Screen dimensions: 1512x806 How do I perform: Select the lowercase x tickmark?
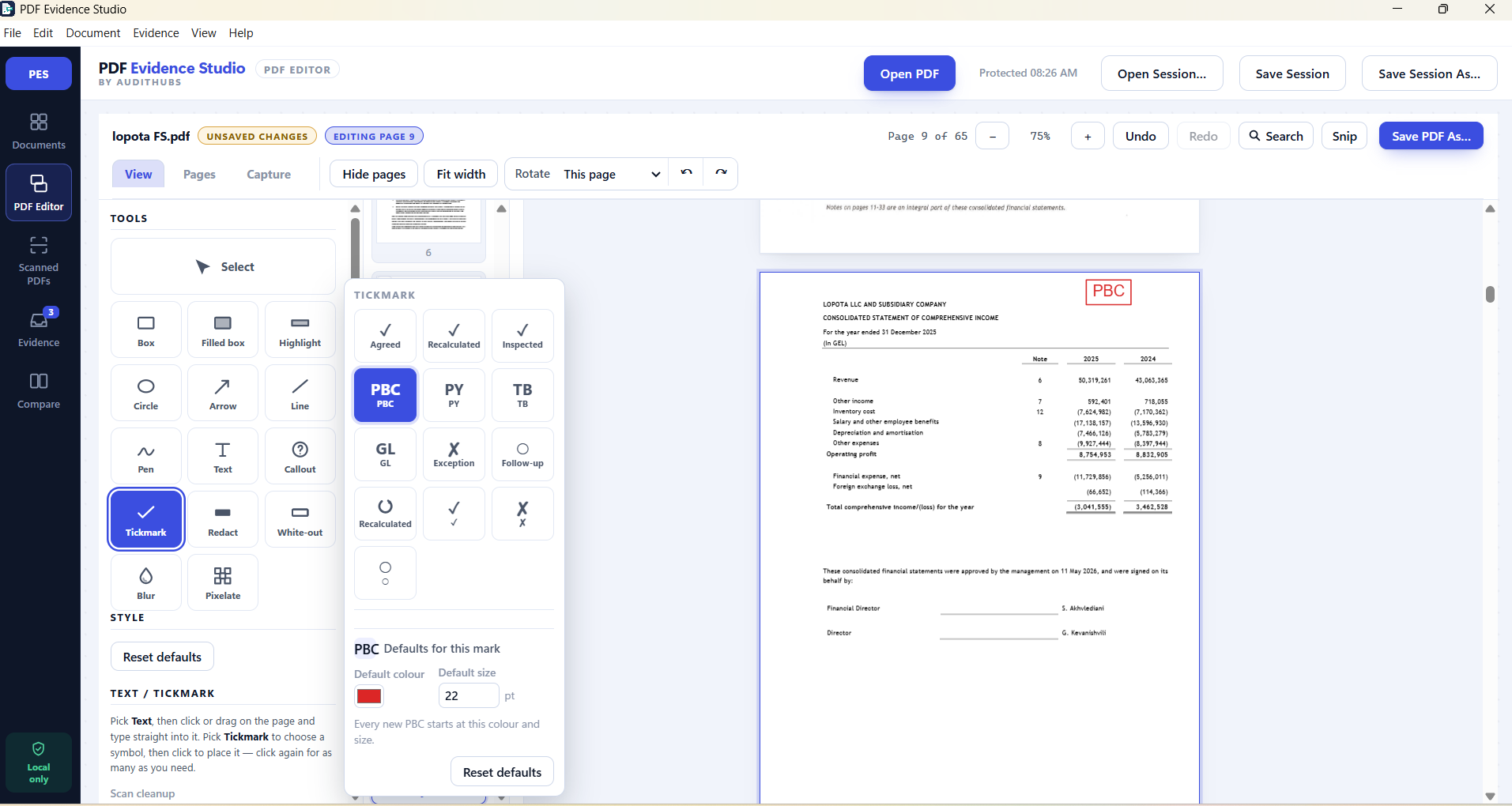522,514
